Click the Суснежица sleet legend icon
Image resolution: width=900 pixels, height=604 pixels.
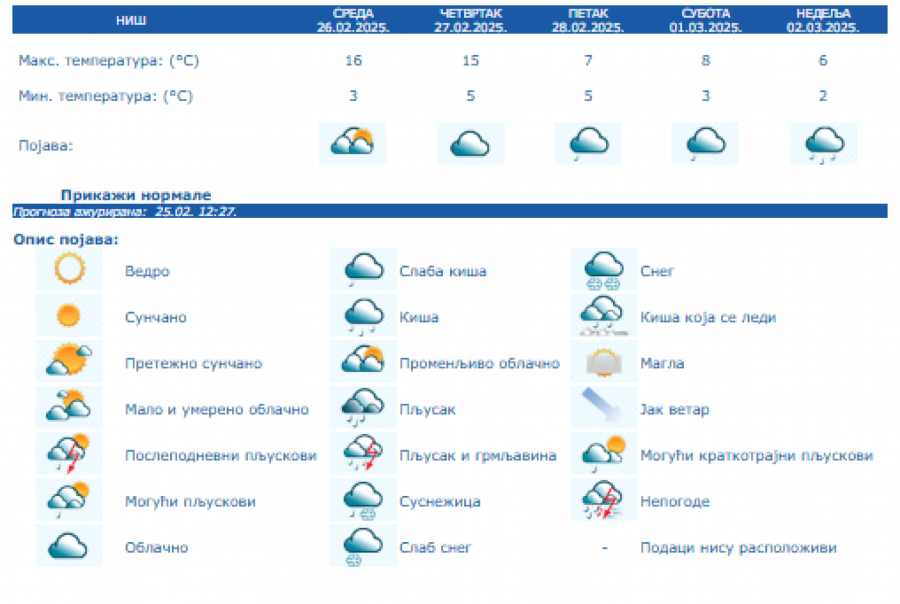pos(363,501)
